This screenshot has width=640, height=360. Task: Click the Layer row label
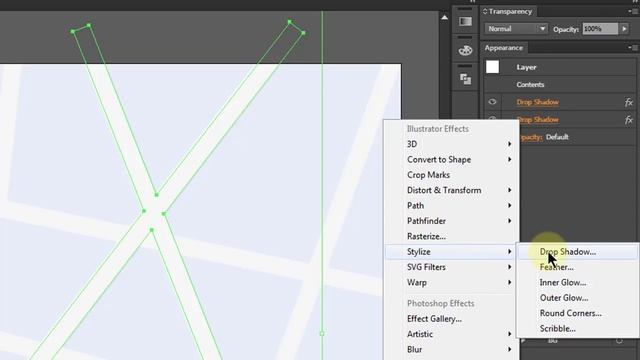tap(526, 67)
